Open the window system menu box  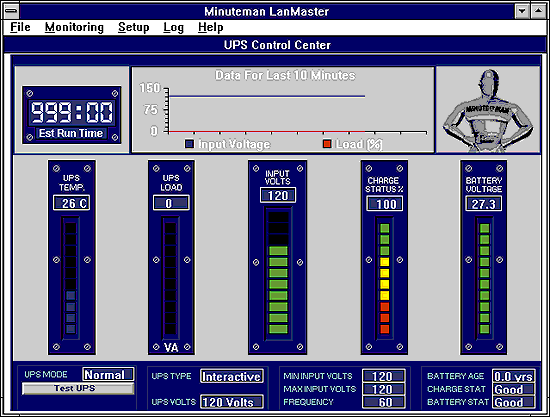pos(11,11)
